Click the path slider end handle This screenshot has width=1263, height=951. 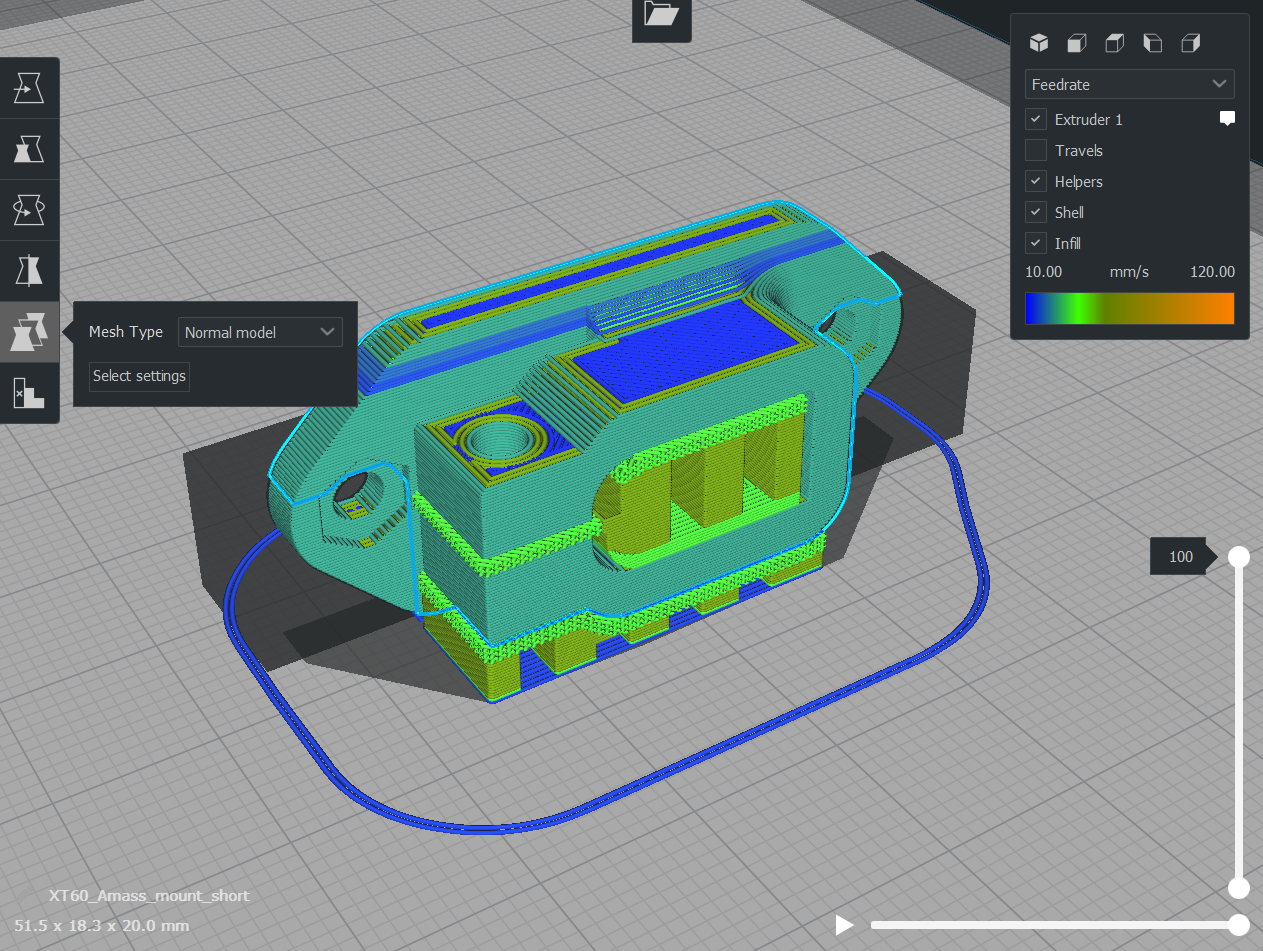click(1239, 925)
